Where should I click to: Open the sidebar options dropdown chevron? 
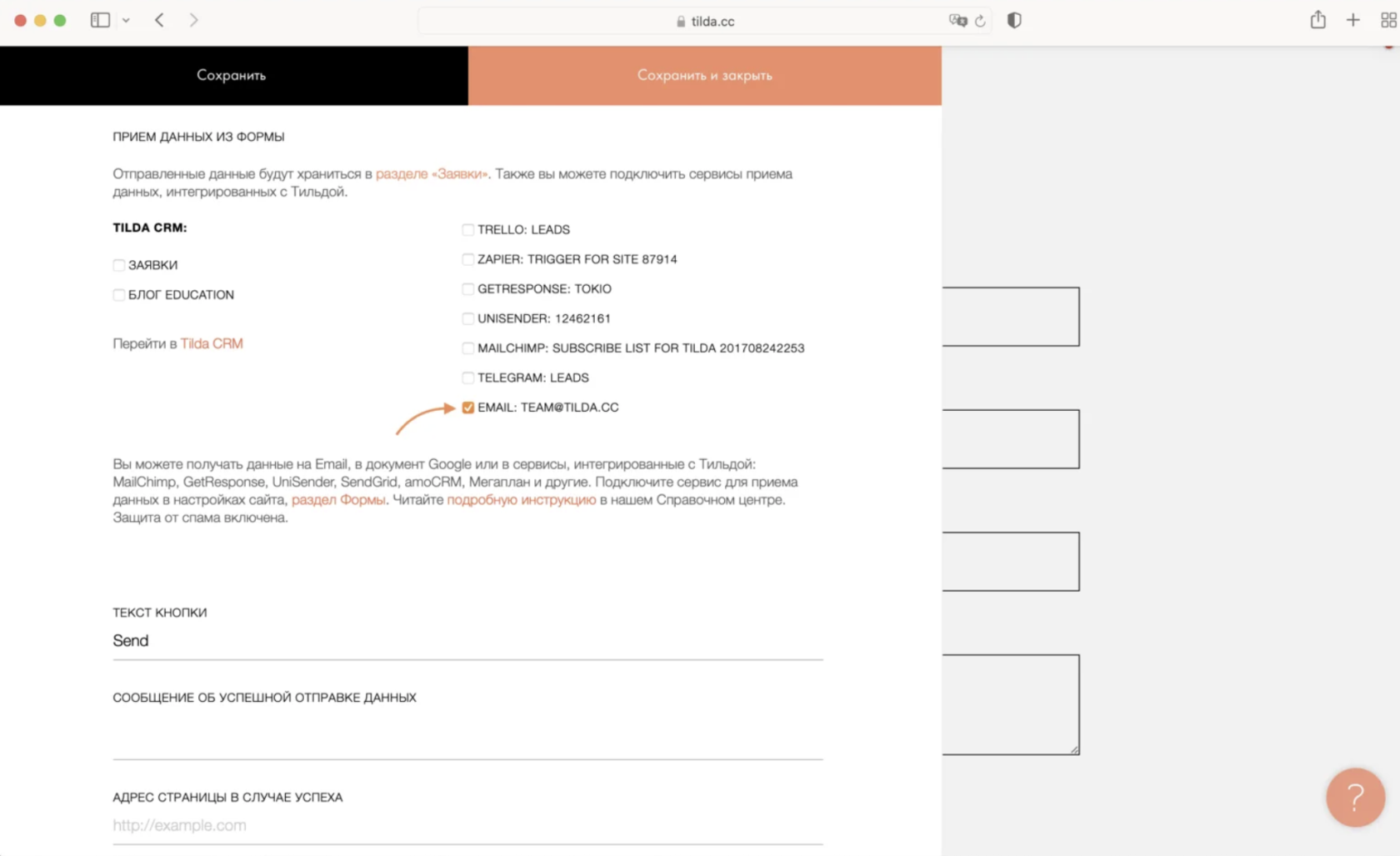126,20
